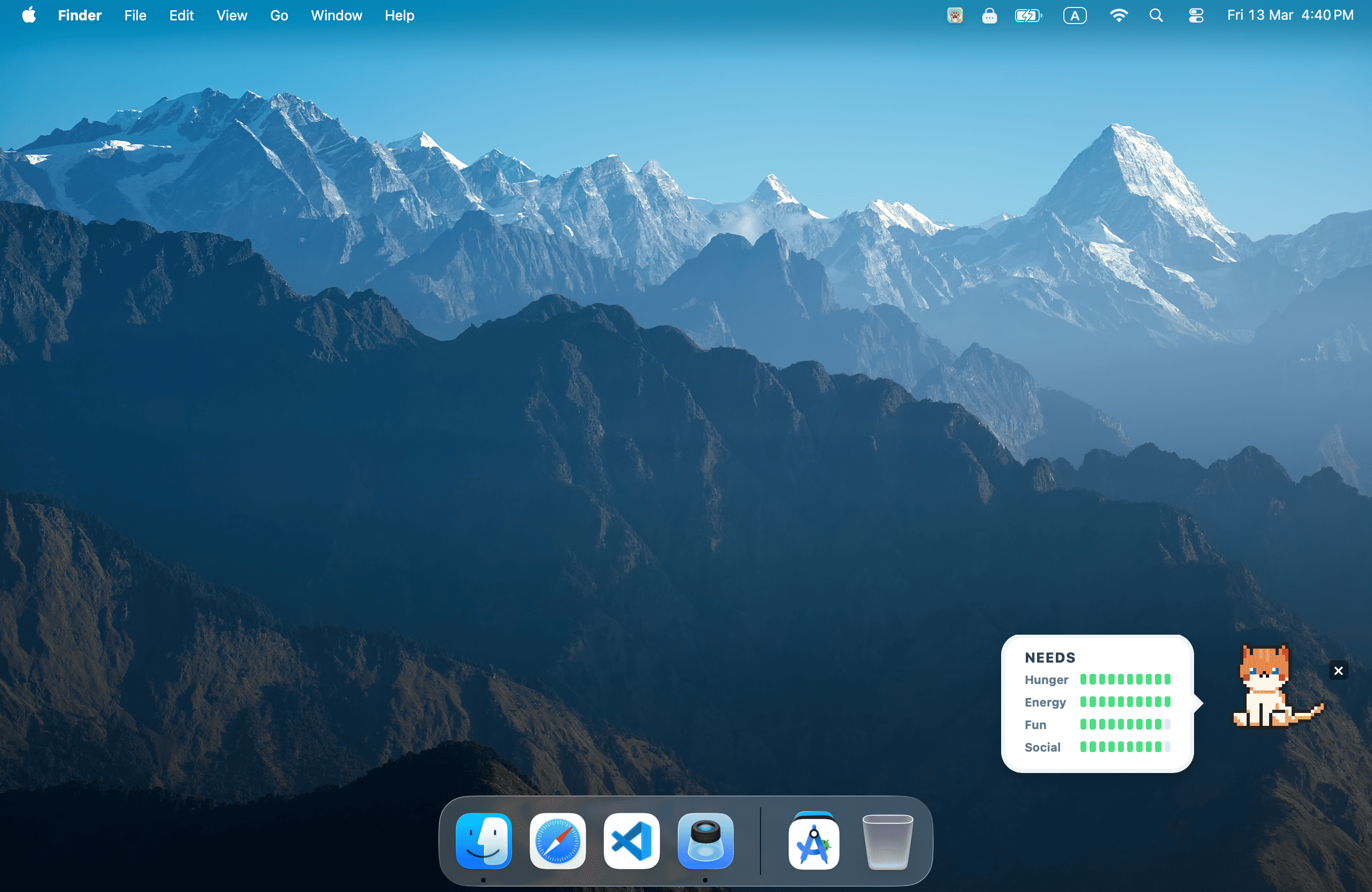This screenshot has width=1372, height=892.
Task: Open the Trash in the Dock
Action: pos(887,840)
